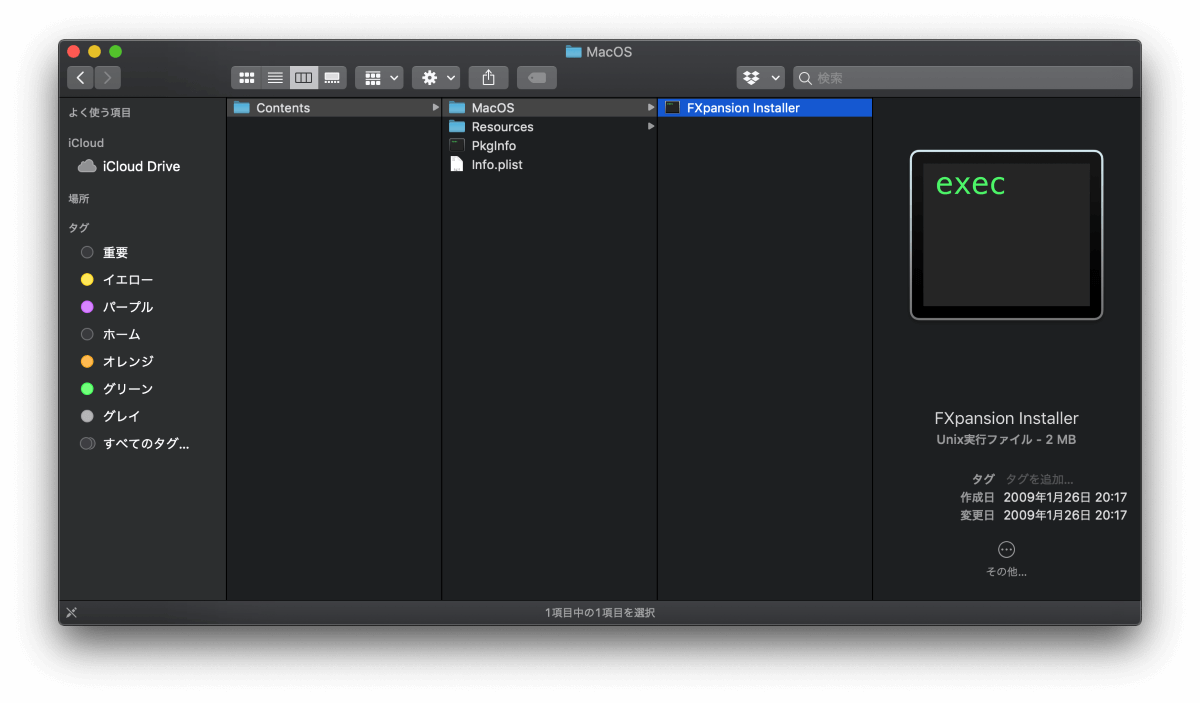Click タグを追加 add tags field
The height and width of the screenshot is (703, 1200).
[1039, 479]
